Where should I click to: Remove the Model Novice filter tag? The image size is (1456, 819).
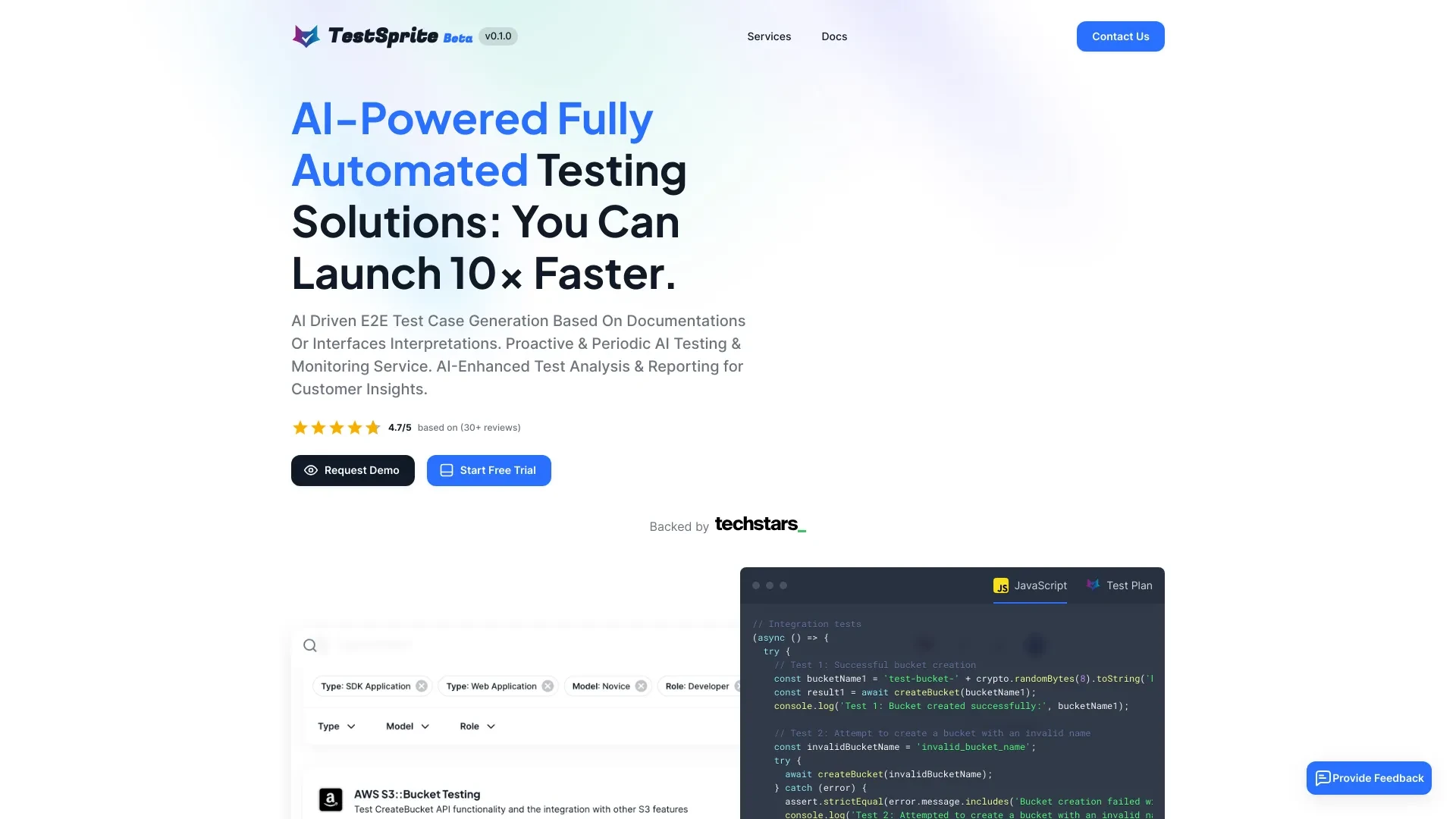click(641, 686)
